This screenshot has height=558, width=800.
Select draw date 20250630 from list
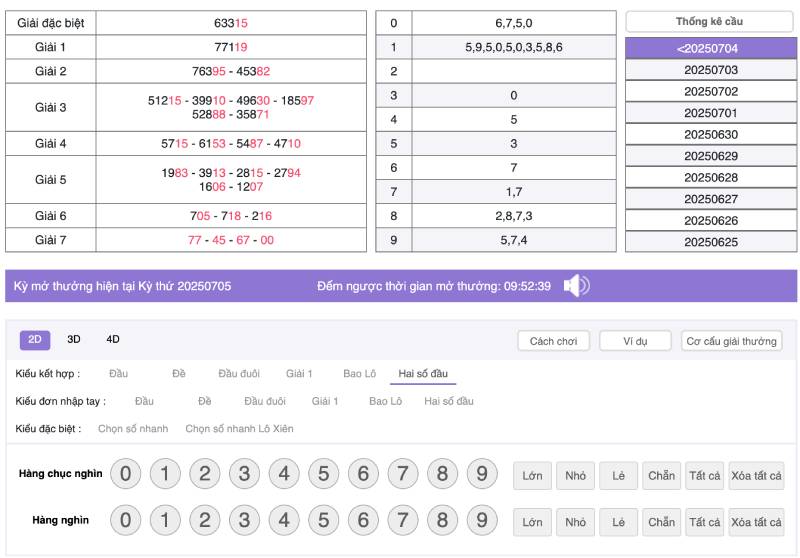tap(711, 135)
